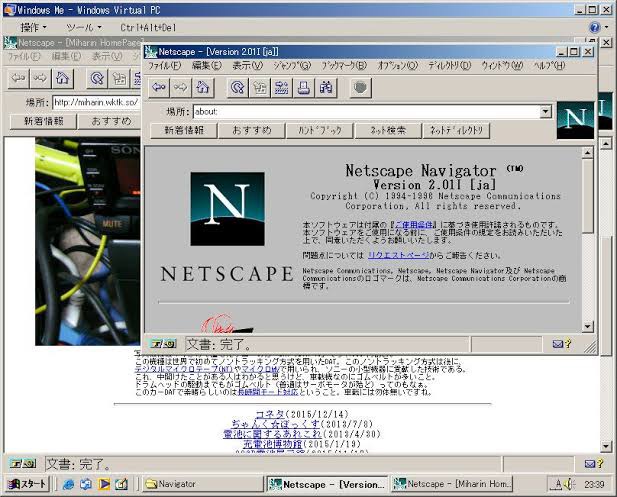The width and height of the screenshot is (617, 497).
Task: Open ファイル(F) menu in Miharin window
Action: 24,56
